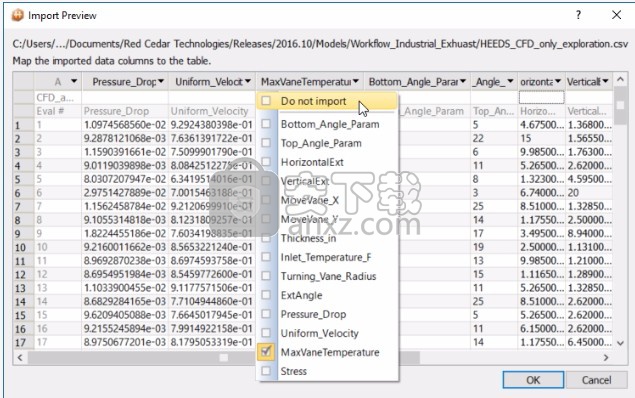This screenshot has height=398, width=635.
Task: Click cell 9.2878121068e-03
Action: coord(125,138)
